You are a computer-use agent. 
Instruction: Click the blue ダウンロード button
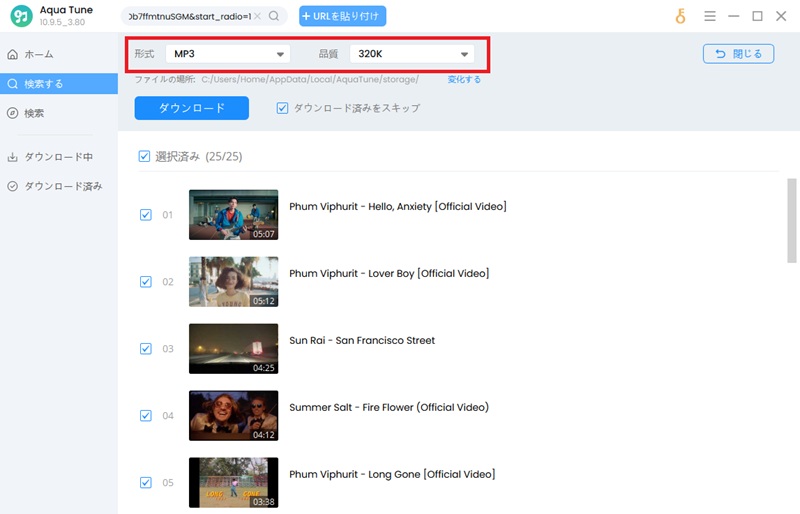(x=192, y=108)
